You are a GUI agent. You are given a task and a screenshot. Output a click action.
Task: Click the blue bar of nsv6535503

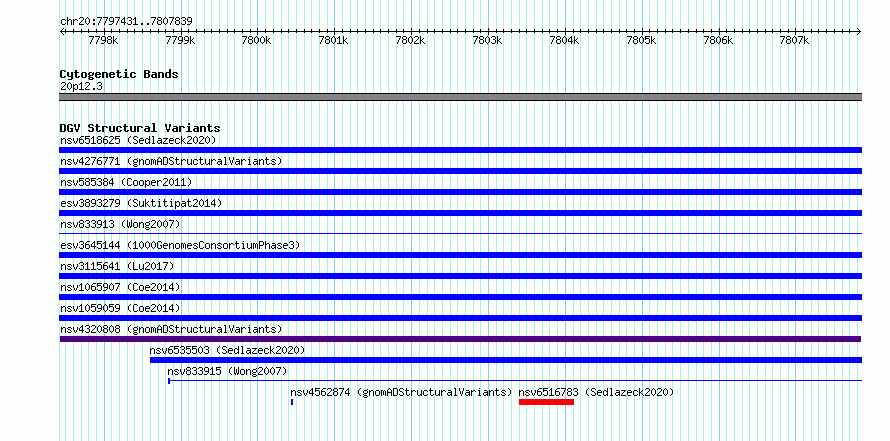[x=506, y=360]
